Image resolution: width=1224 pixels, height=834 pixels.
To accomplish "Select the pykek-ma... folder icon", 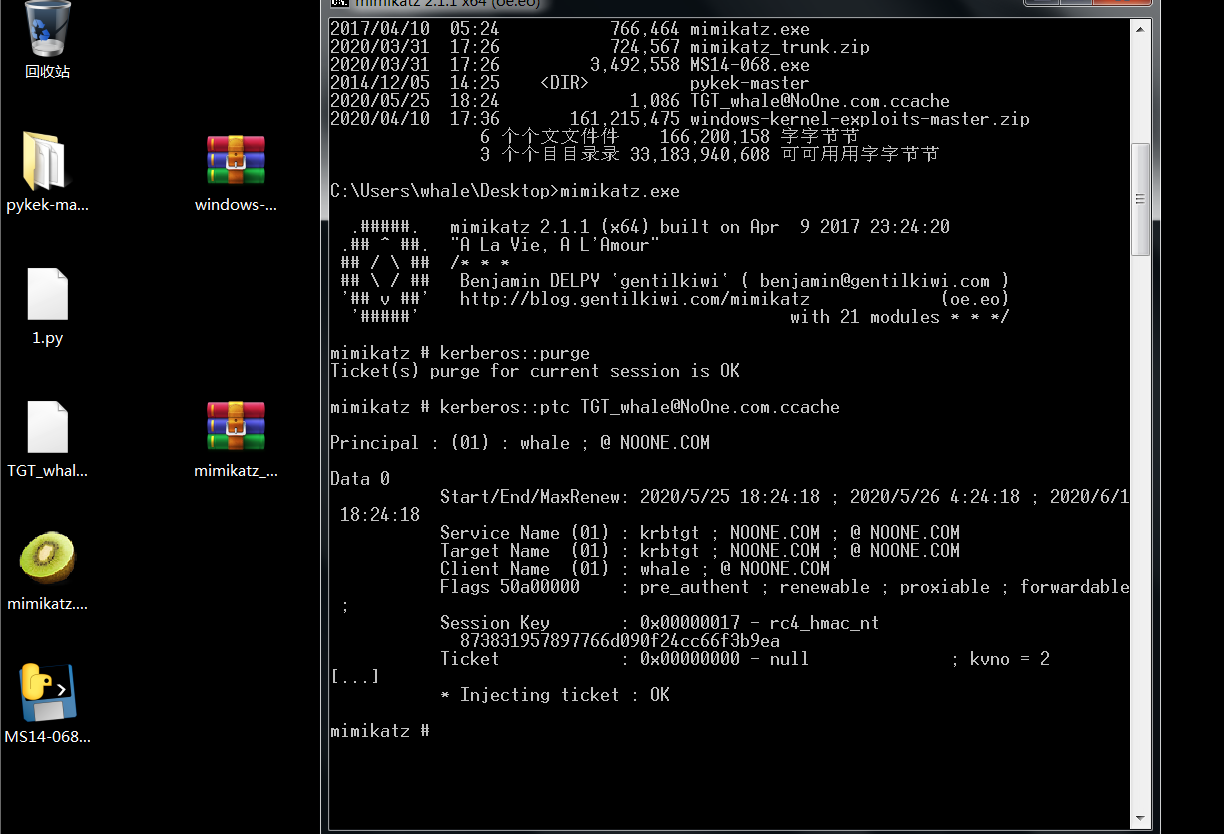I will 47,172.
